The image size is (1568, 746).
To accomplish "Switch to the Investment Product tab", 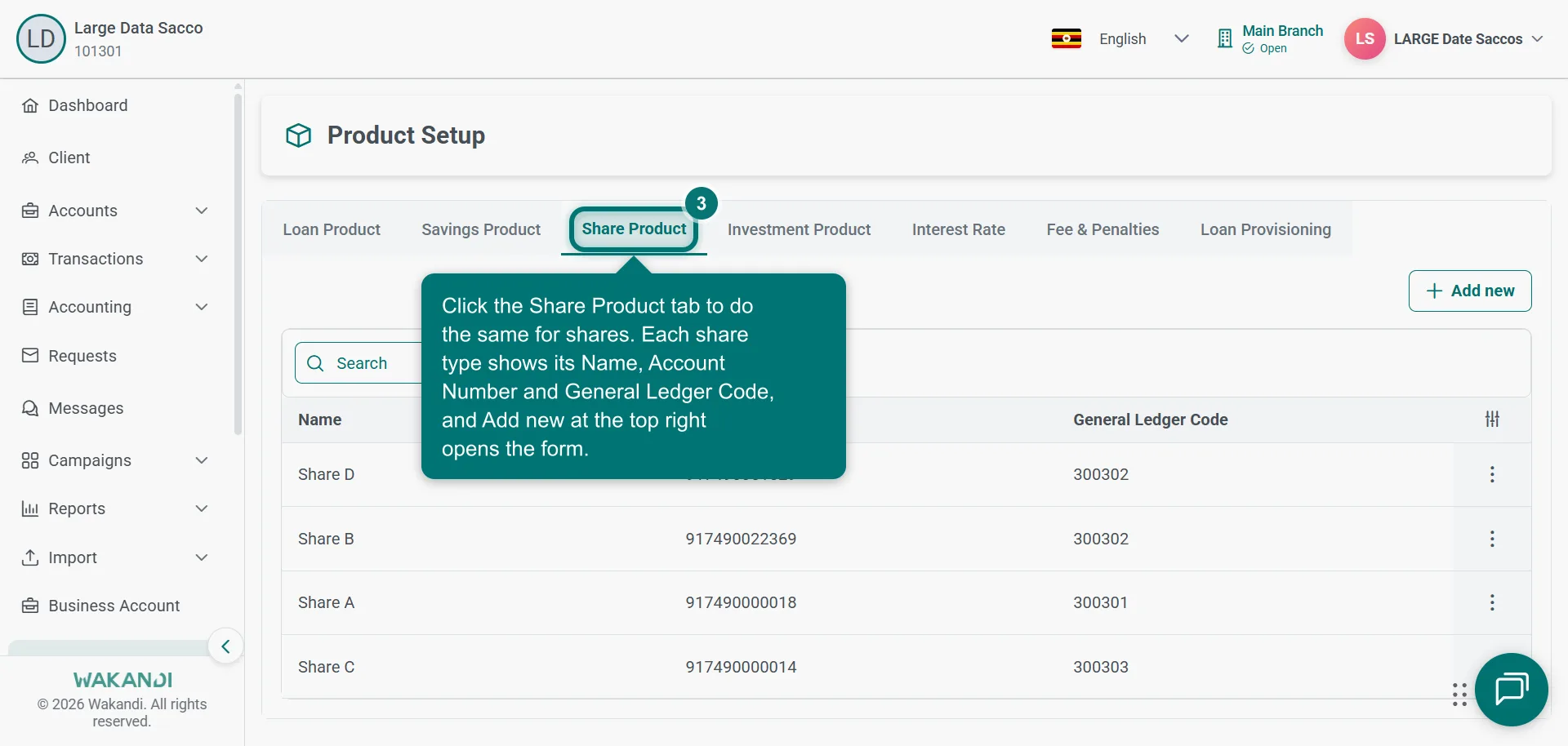I will point(799,229).
